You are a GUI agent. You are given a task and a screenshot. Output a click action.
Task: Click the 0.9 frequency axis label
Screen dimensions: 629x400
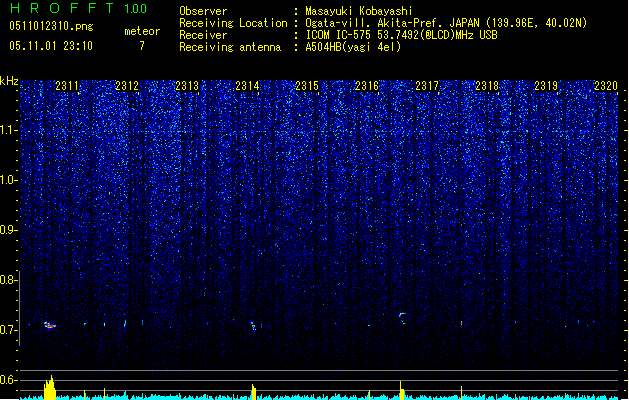[8, 230]
